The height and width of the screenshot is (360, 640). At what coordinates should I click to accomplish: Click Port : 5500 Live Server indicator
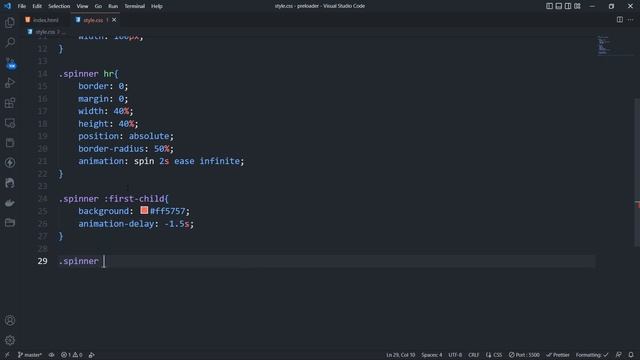click(524, 355)
